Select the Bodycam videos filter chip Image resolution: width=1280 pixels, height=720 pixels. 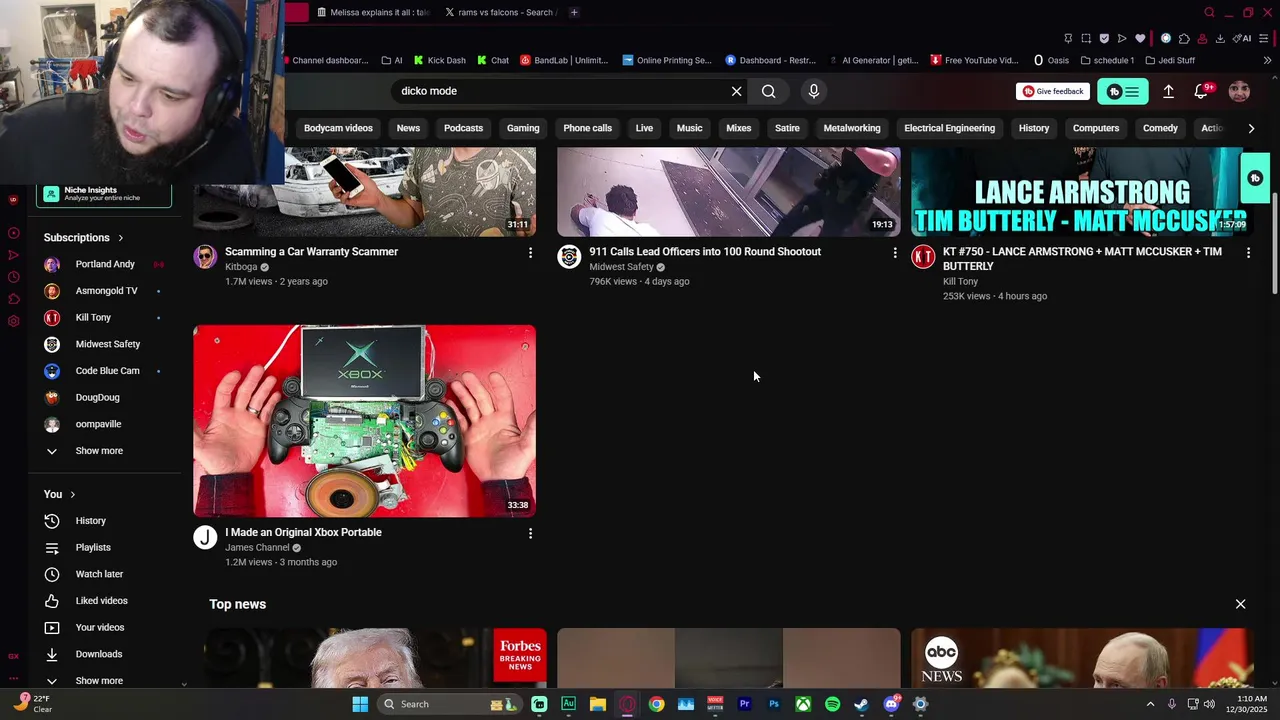(x=338, y=128)
